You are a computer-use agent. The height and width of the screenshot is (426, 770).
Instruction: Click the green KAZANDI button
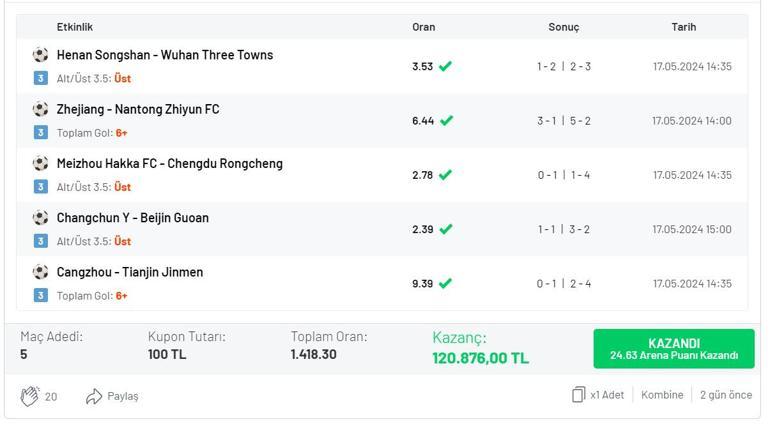pyautogui.click(x=674, y=349)
